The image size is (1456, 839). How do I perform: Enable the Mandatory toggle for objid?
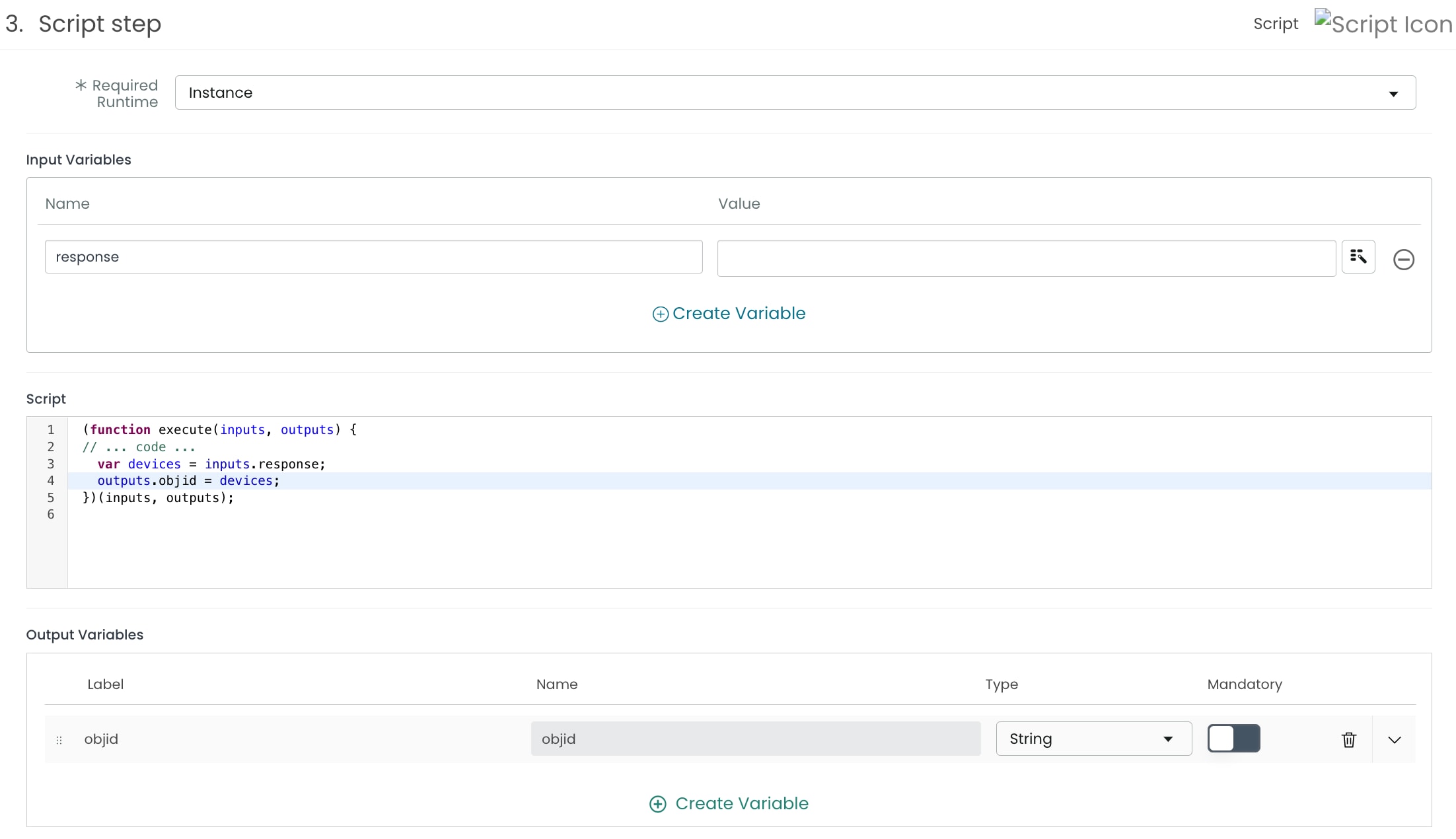click(1233, 739)
